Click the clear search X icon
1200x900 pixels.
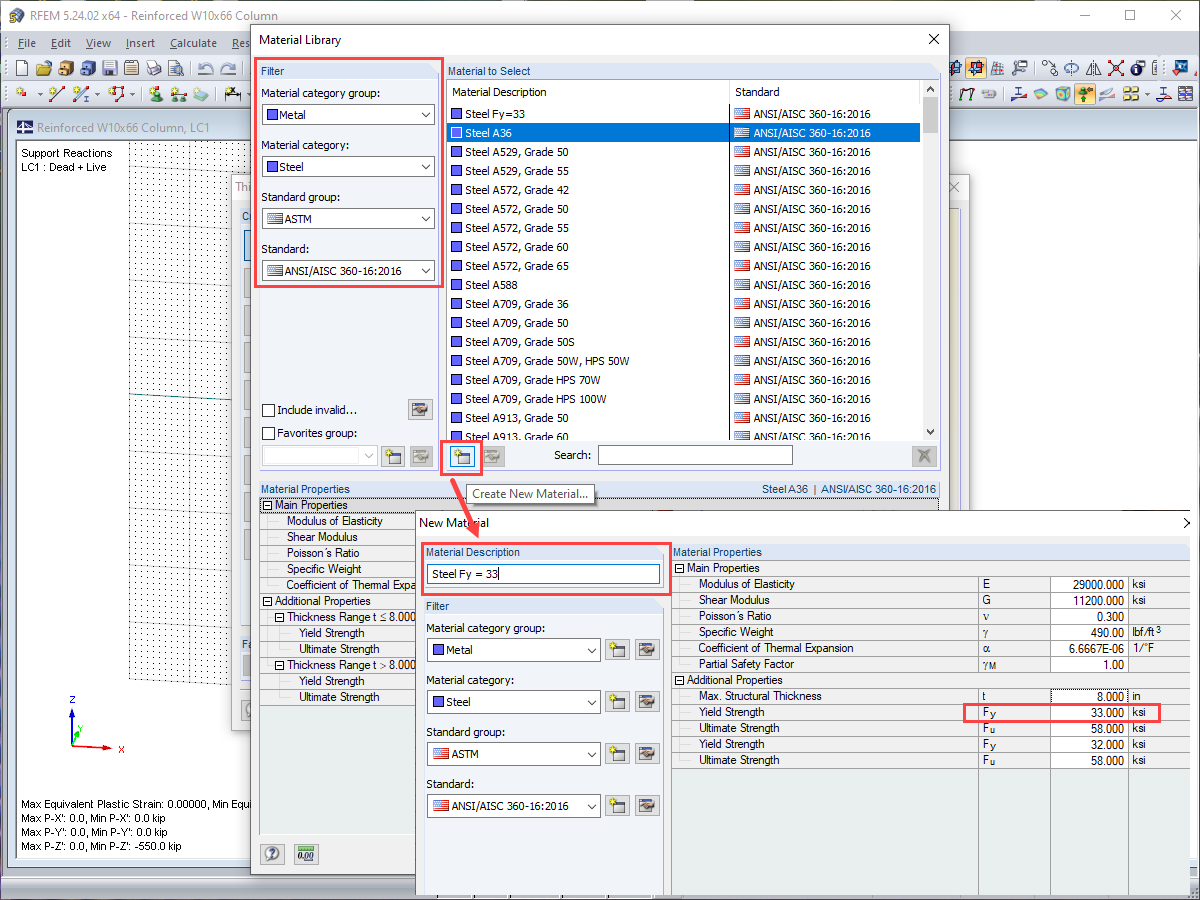click(925, 456)
